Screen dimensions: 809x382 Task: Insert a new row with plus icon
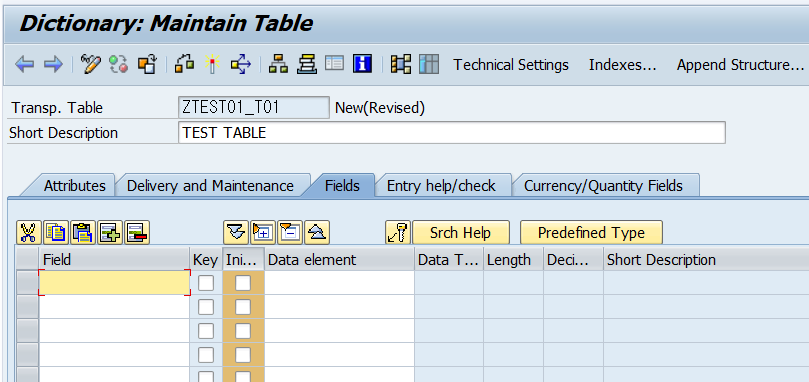click(110, 233)
